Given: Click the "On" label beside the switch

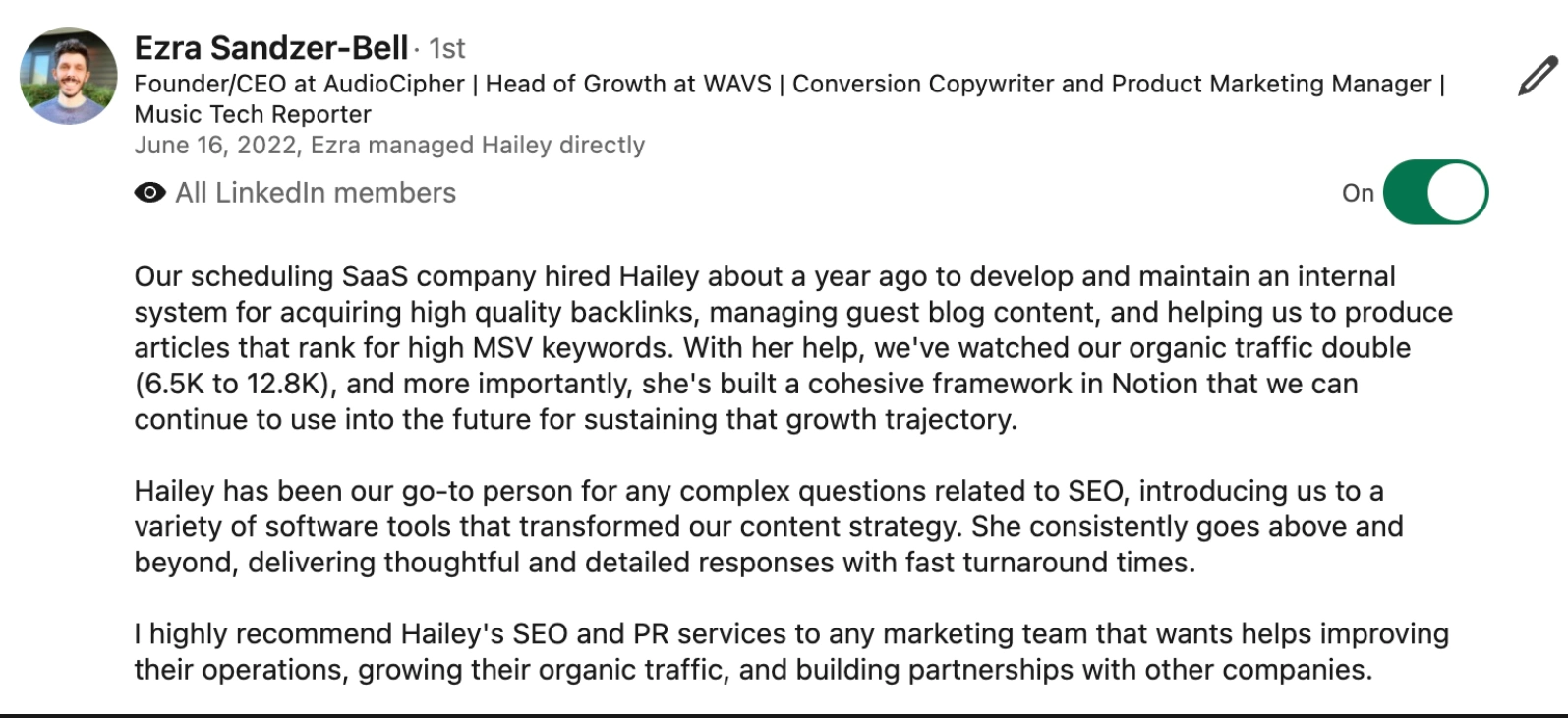Looking at the screenshot, I should tap(1358, 193).
